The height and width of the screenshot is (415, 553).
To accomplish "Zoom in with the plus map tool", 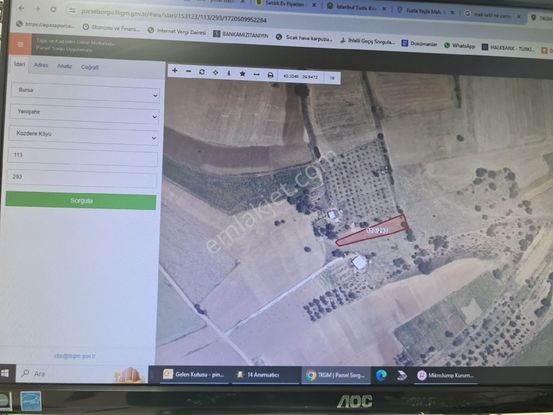I will [175, 71].
